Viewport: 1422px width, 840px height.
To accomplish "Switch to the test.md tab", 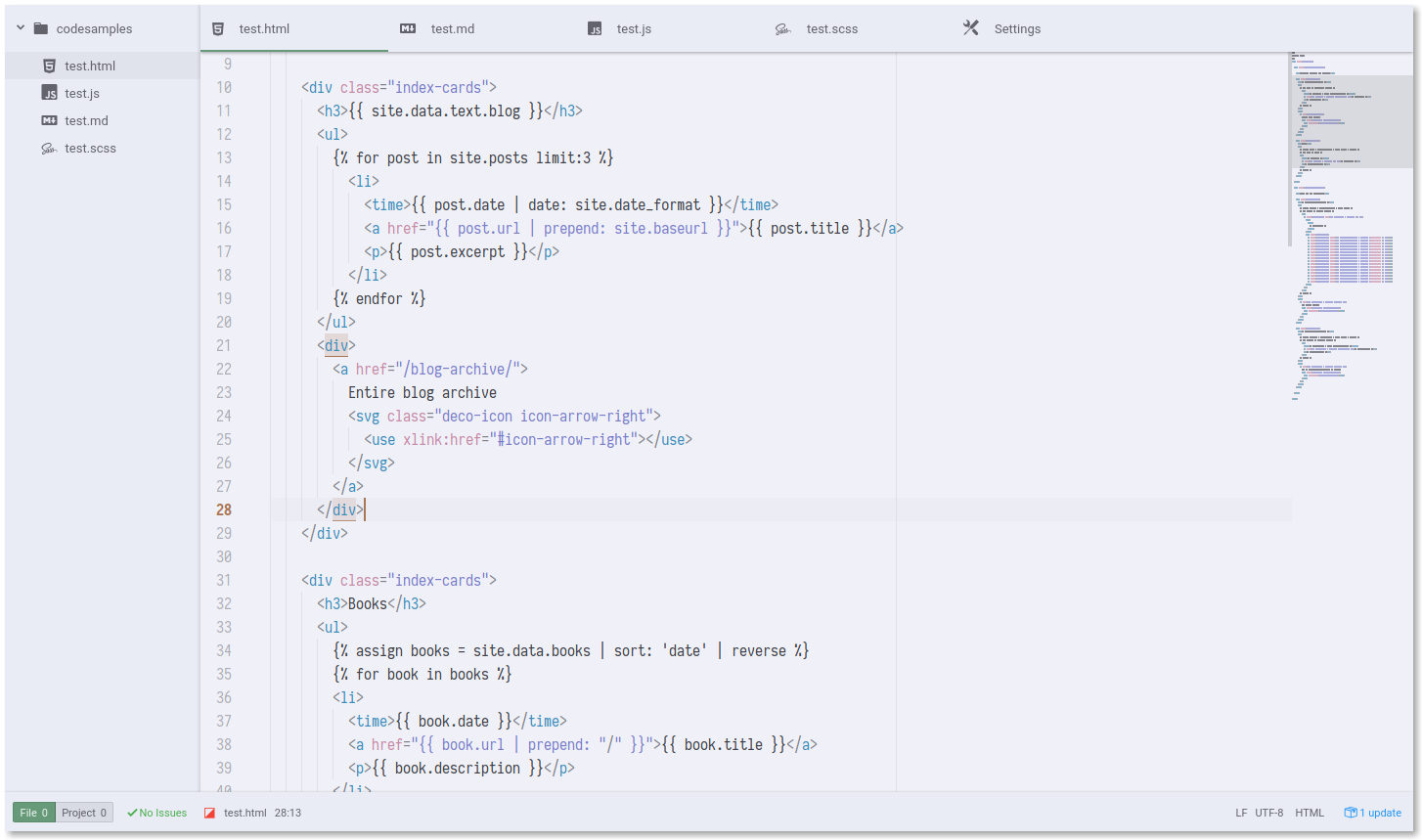I will tap(482, 28).
